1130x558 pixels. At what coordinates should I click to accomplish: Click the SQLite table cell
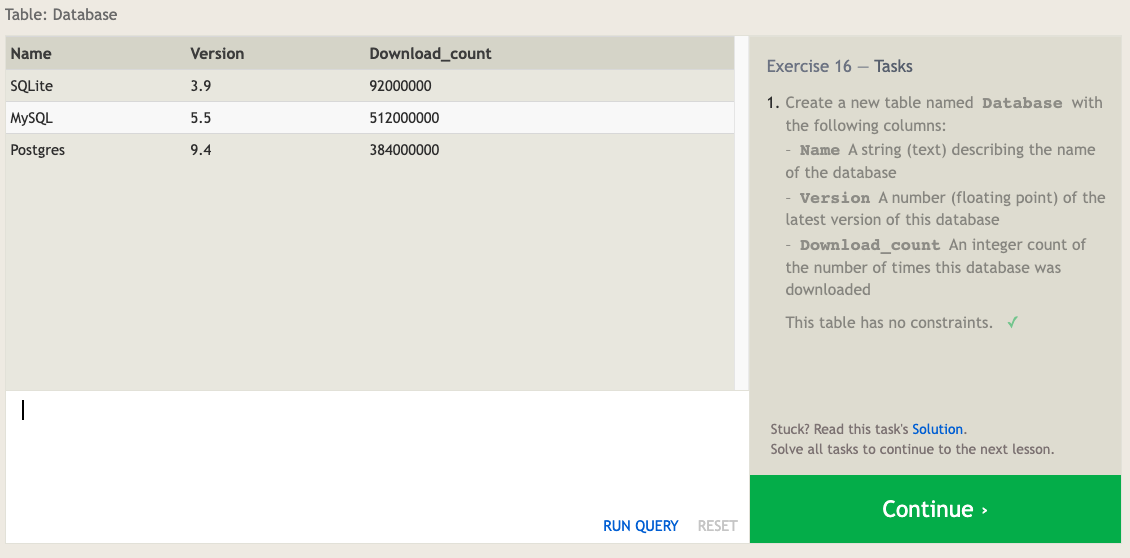tap(32, 86)
